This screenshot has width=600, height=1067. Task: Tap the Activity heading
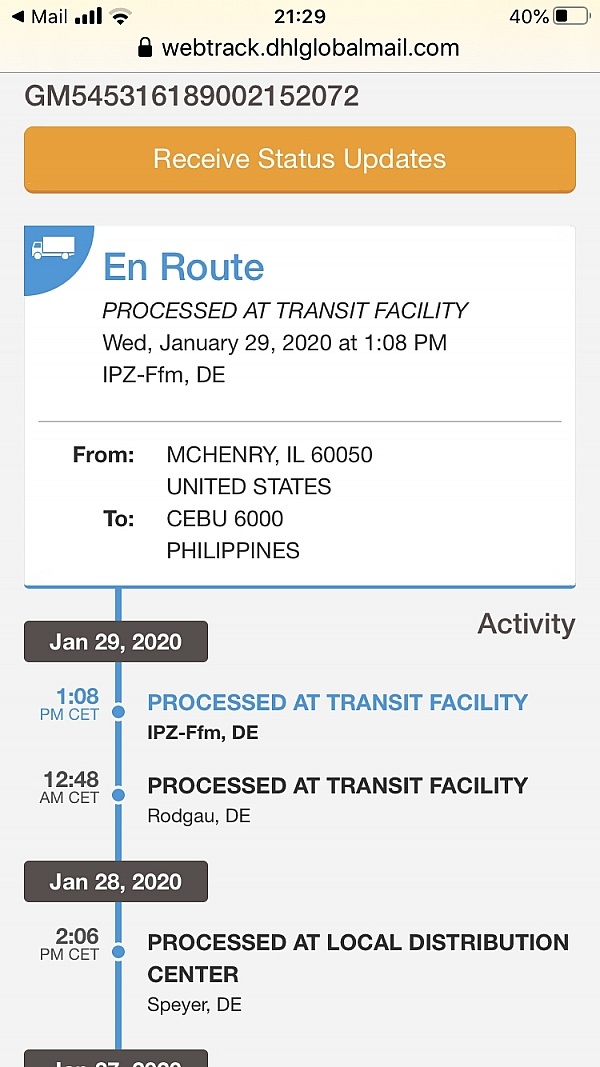(x=526, y=624)
